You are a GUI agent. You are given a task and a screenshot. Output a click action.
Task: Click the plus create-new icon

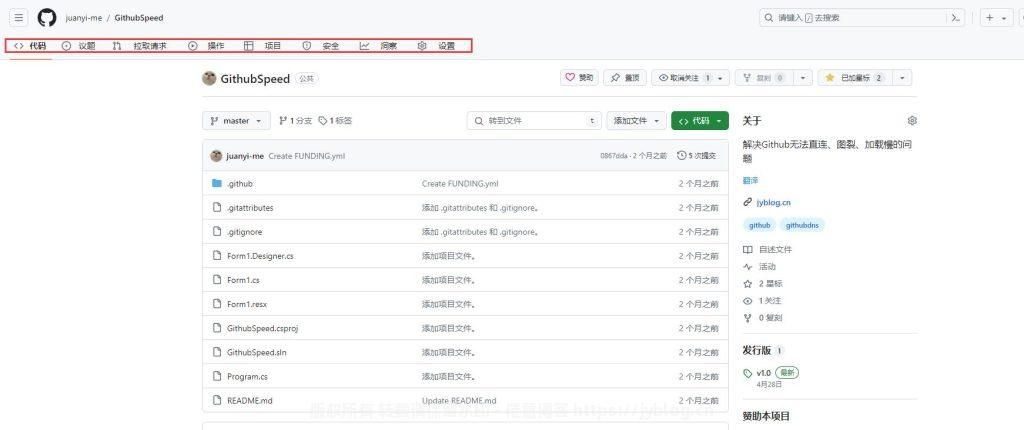click(989, 18)
